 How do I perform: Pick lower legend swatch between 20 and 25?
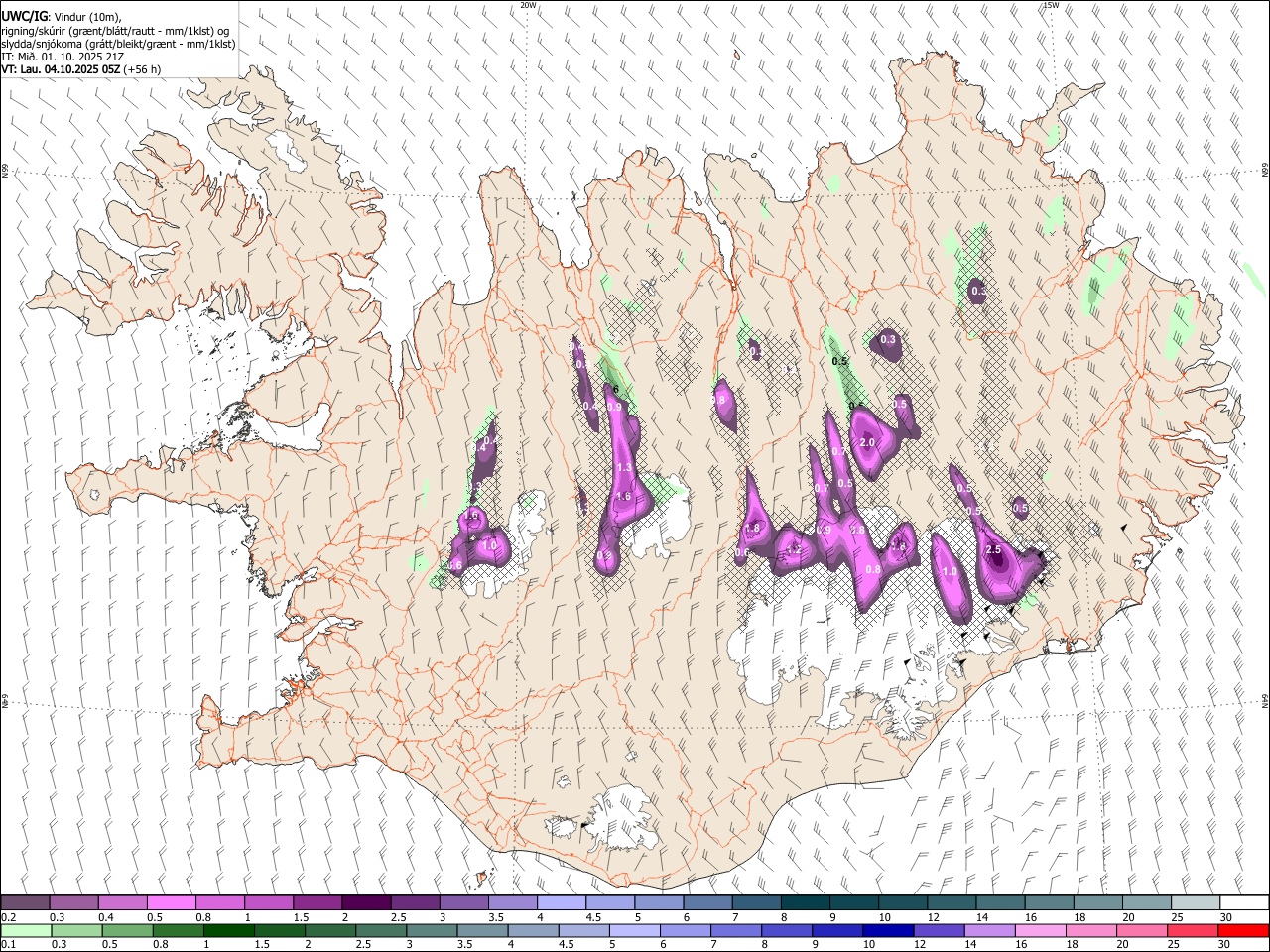(1142, 930)
